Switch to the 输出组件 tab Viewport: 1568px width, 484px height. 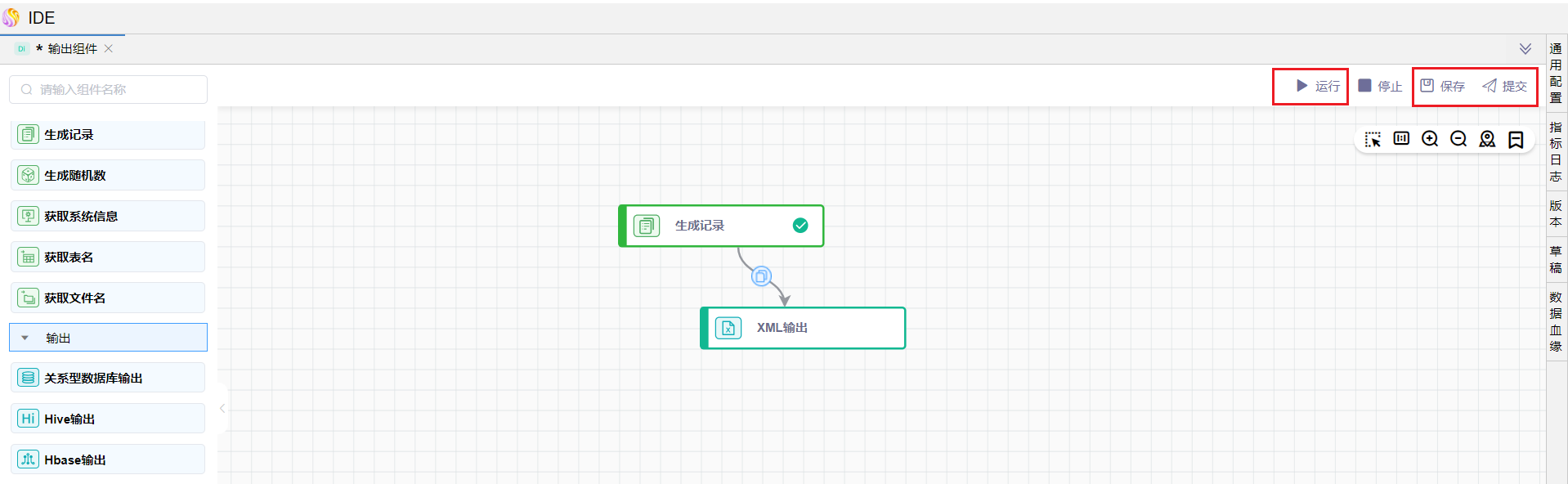click(72, 49)
